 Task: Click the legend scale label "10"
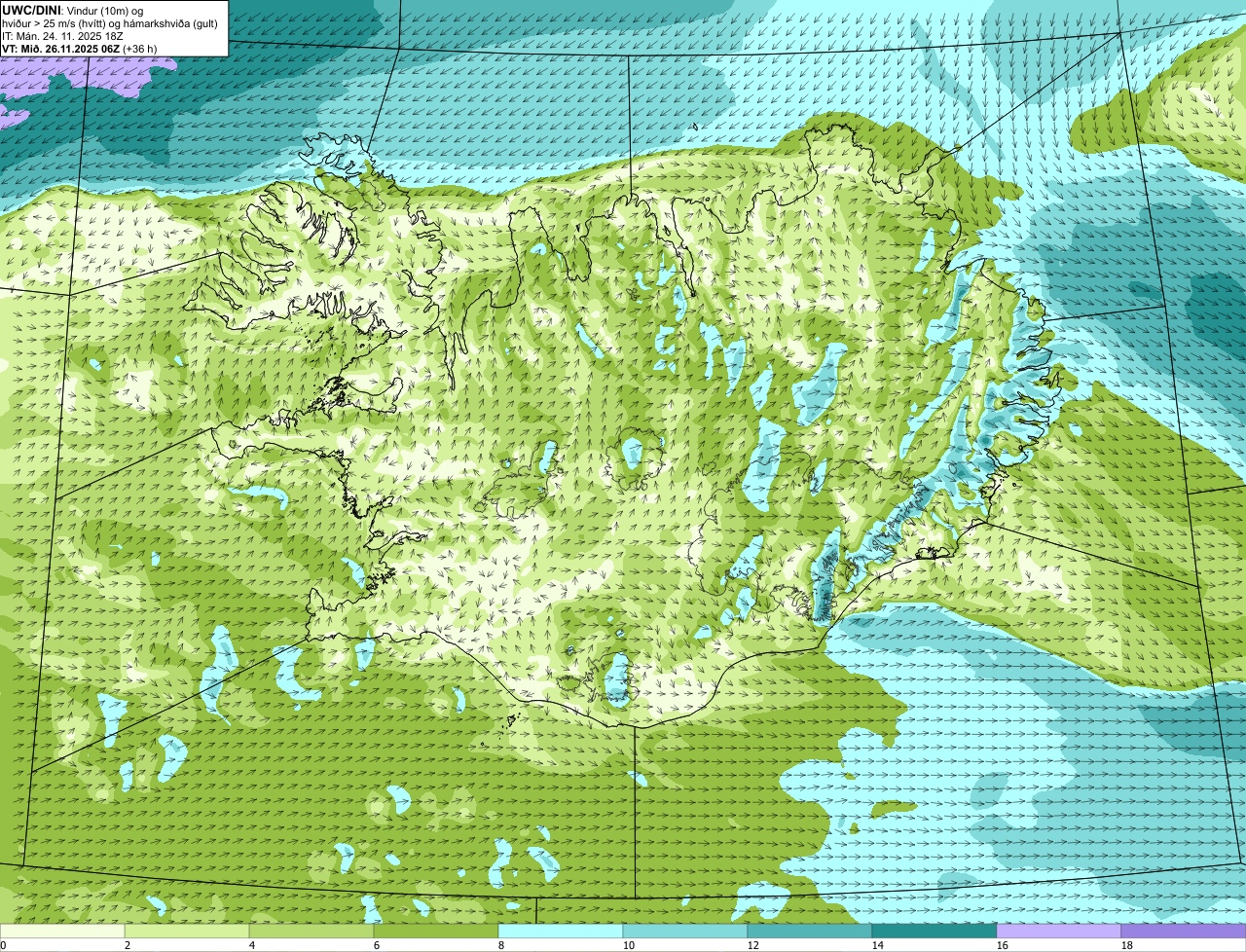pos(629,945)
